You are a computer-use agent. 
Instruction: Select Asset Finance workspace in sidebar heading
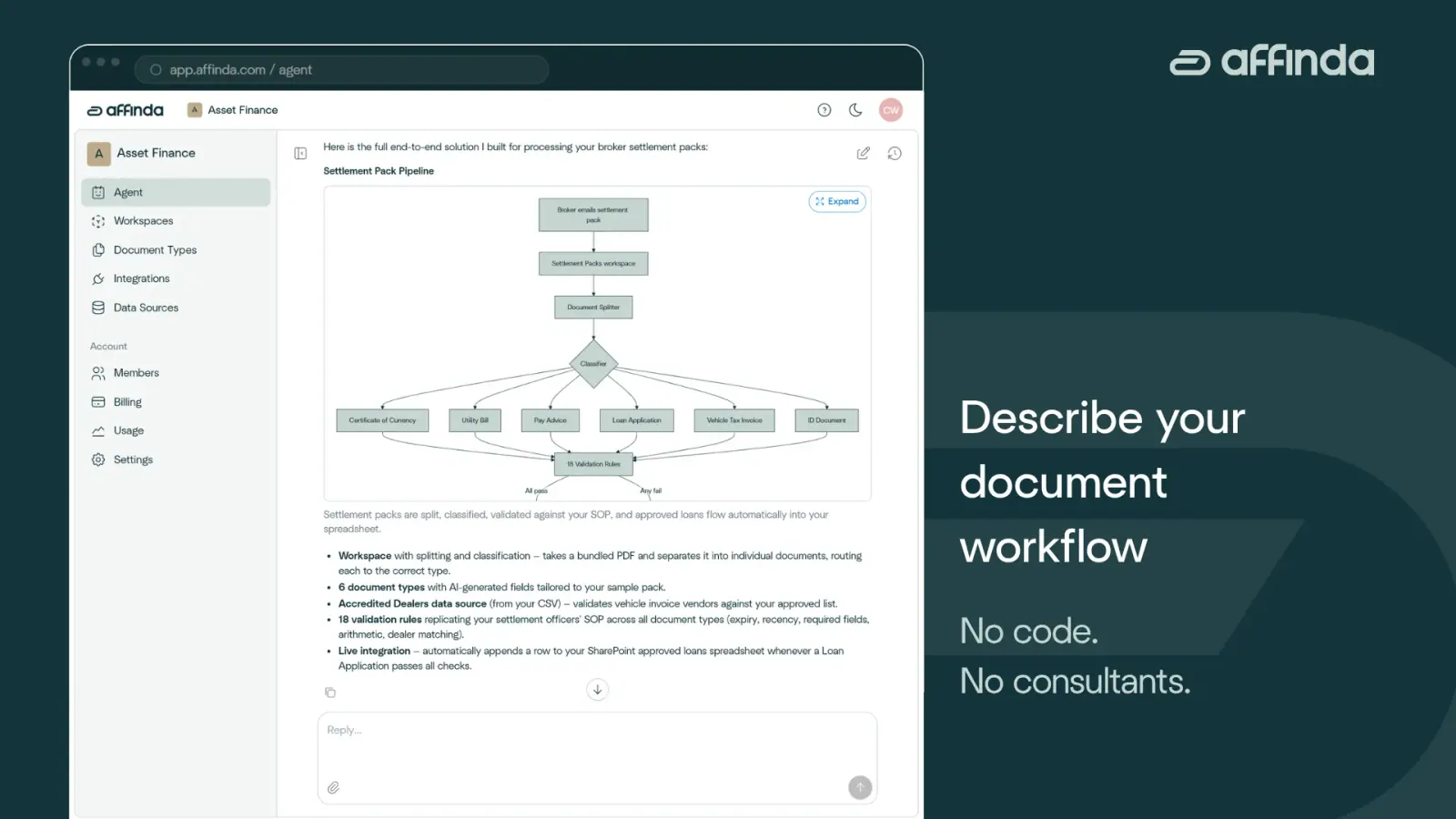point(143,153)
